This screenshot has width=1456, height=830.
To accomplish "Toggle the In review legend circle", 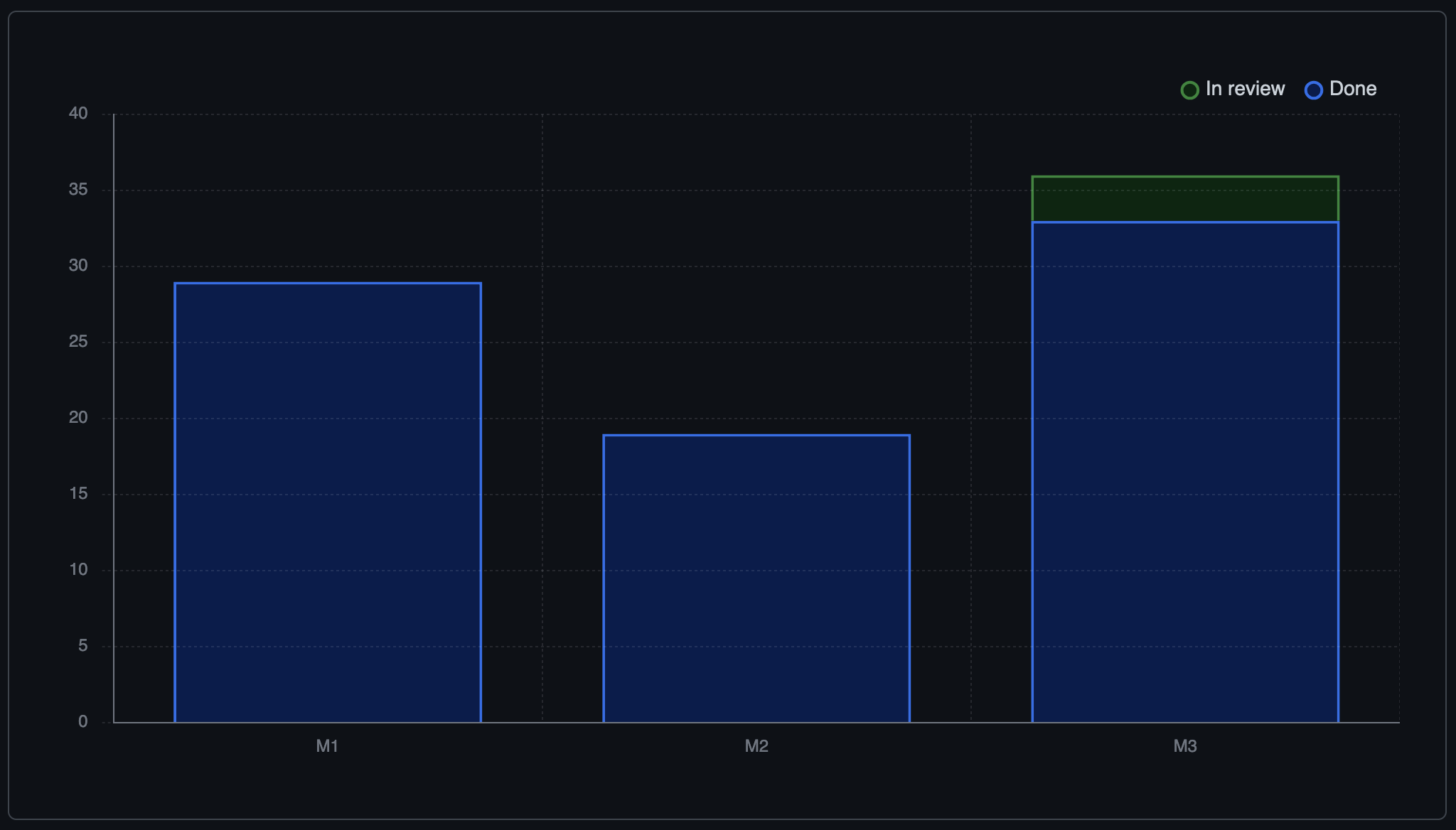I will pos(1189,90).
